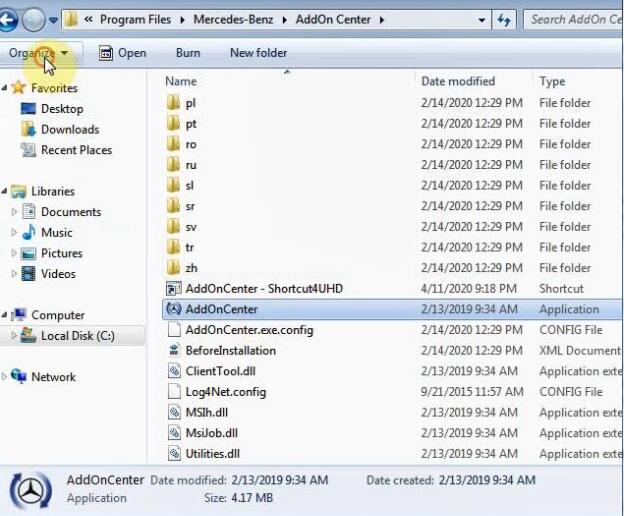Select Favorites star icon in sidebar
This screenshot has width=624, height=516.
(18, 88)
